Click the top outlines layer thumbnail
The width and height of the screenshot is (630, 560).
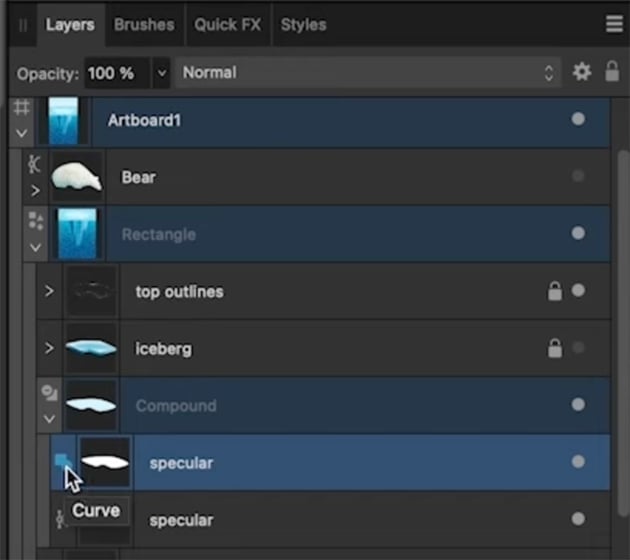[92, 291]
